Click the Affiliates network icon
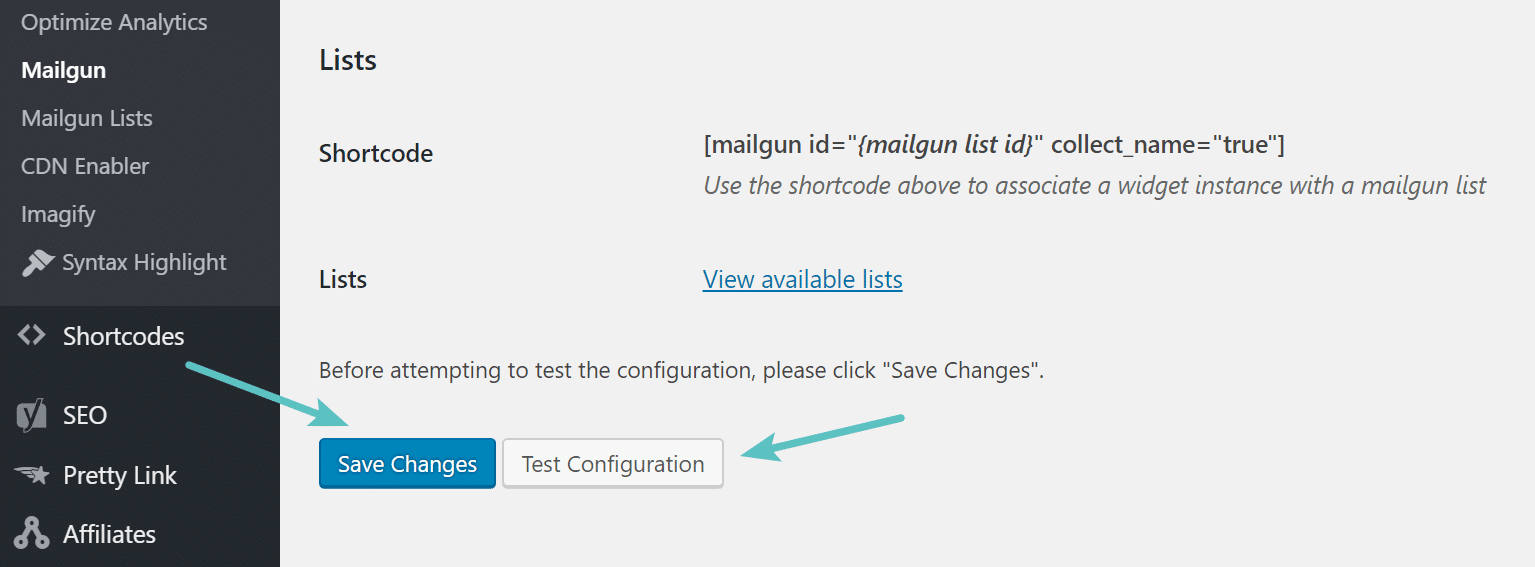Screen dimensions: 1535x567 (32, 534)
